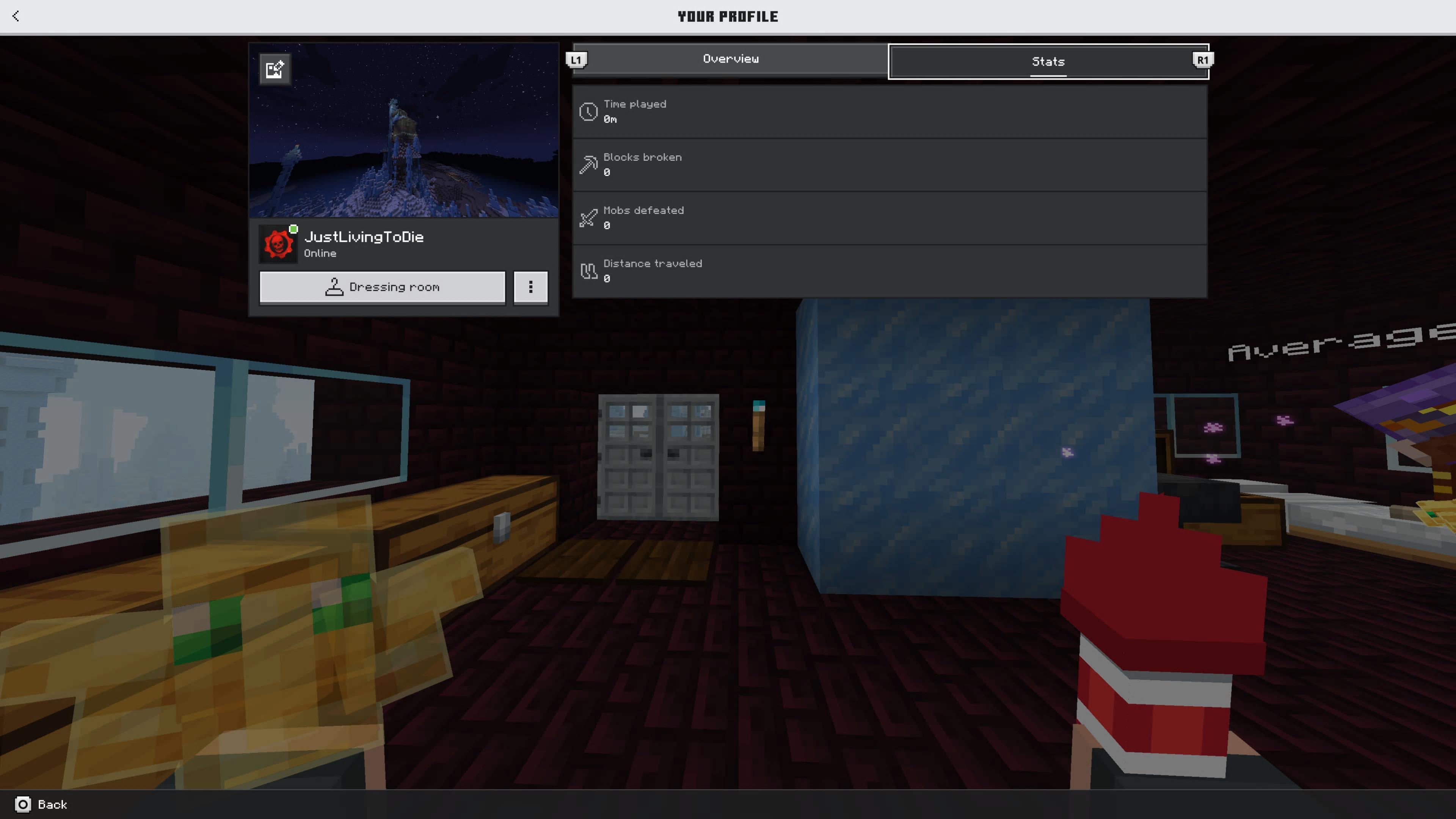Click the circle Back button icon
1456x819 pixels.
tap(23, 804)
